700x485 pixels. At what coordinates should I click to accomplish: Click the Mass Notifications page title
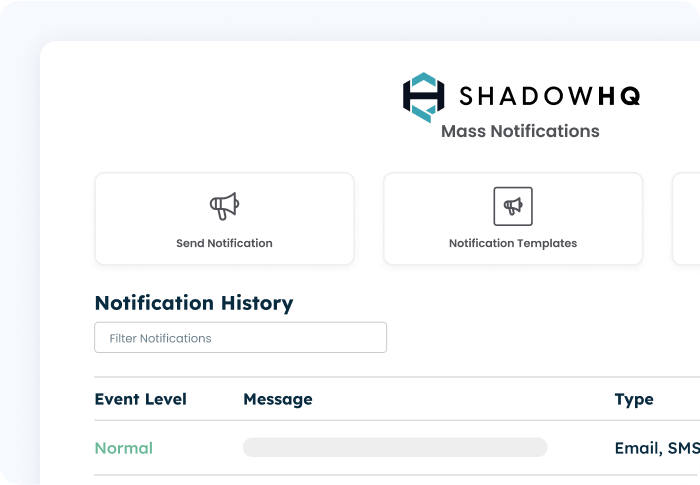[x=520, y=131]
